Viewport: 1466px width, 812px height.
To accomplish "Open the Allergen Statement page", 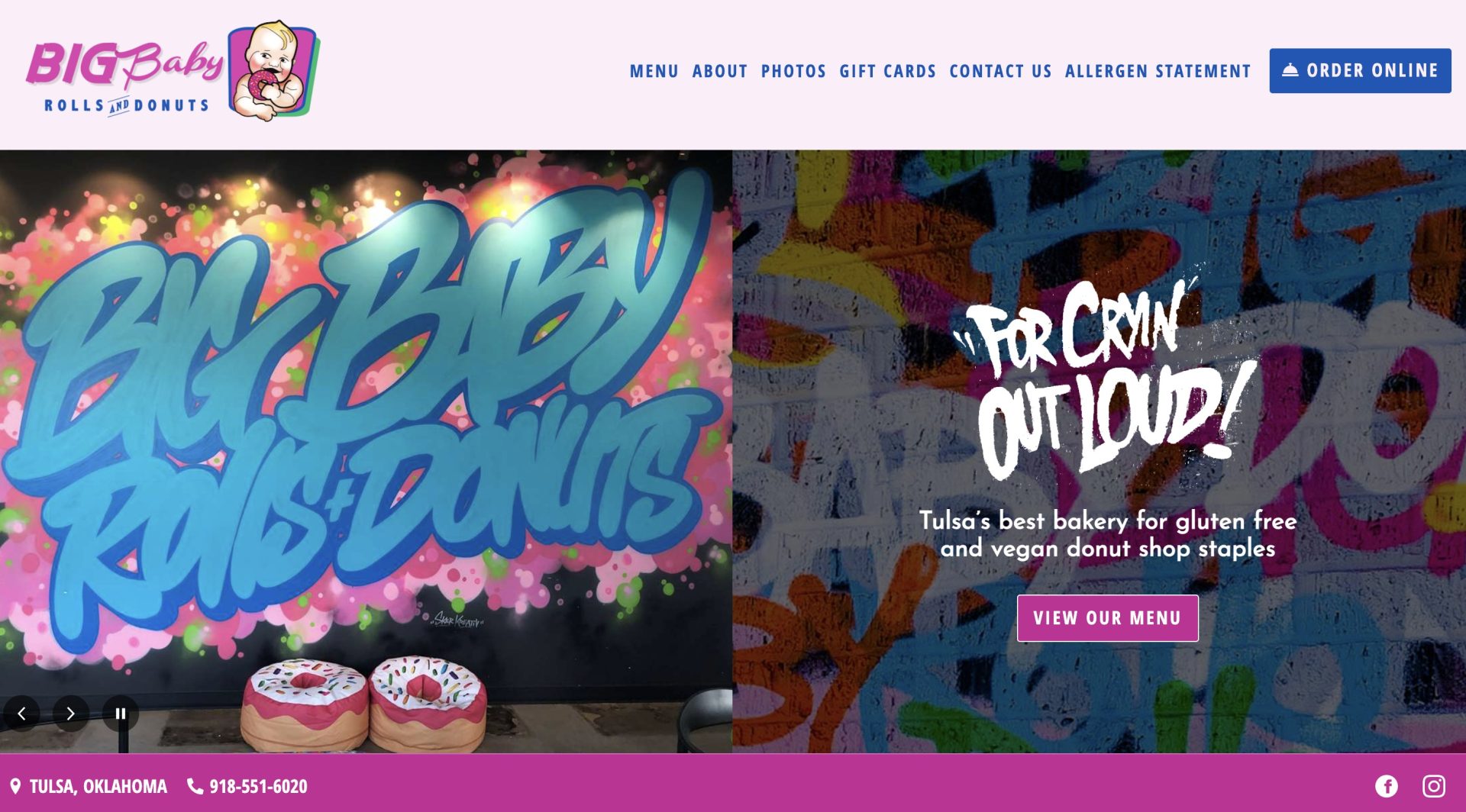I will coord(1158,71).
